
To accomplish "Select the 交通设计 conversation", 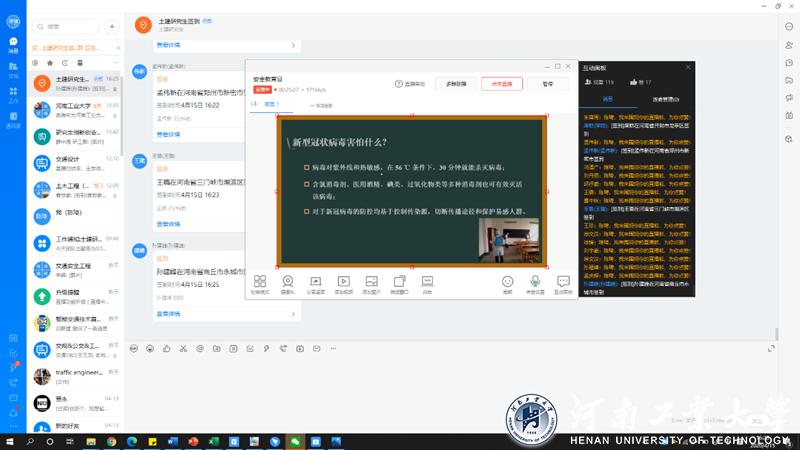I will pos(74,163).
